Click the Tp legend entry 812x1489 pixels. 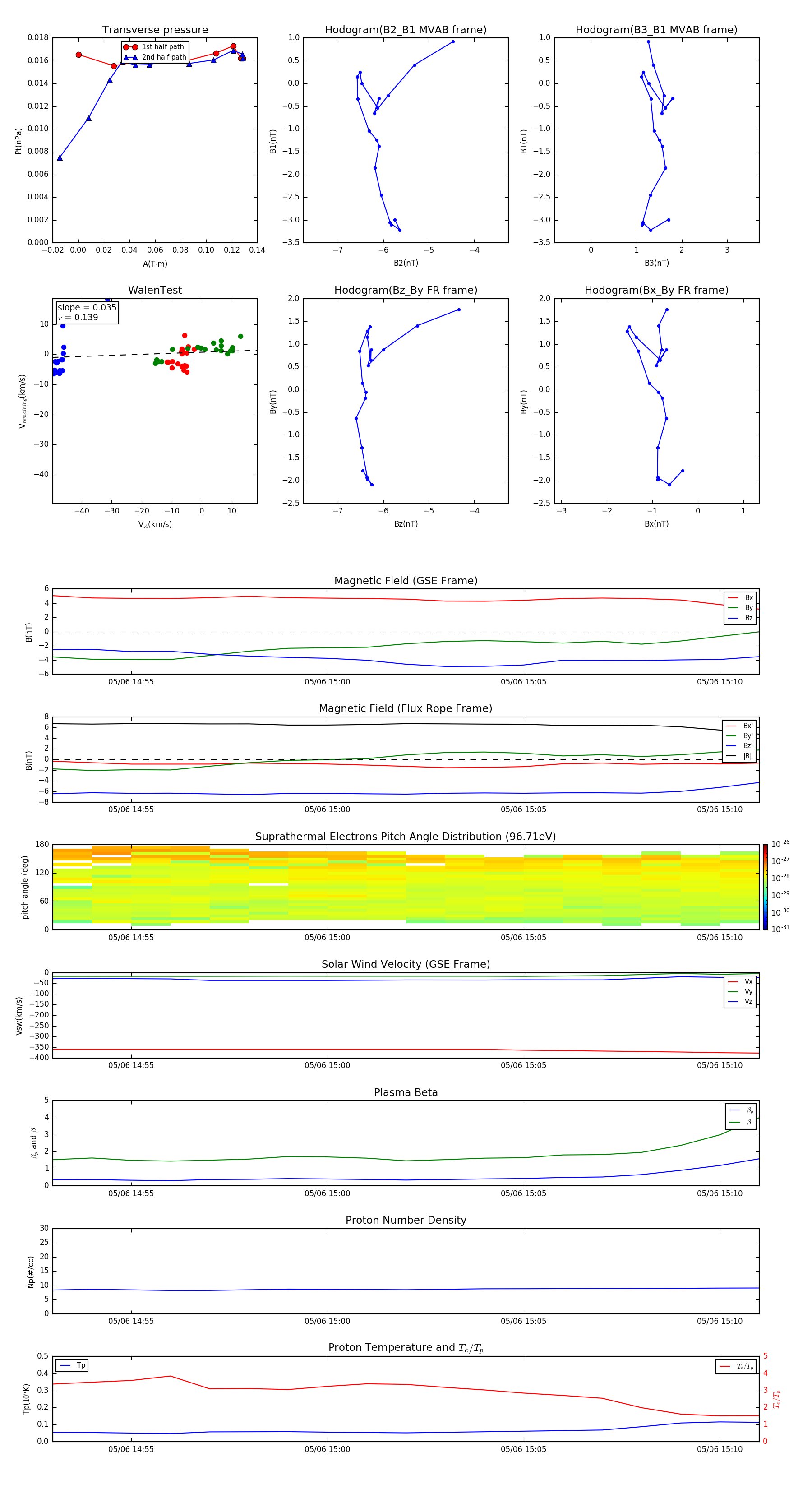coord(72,1365)
